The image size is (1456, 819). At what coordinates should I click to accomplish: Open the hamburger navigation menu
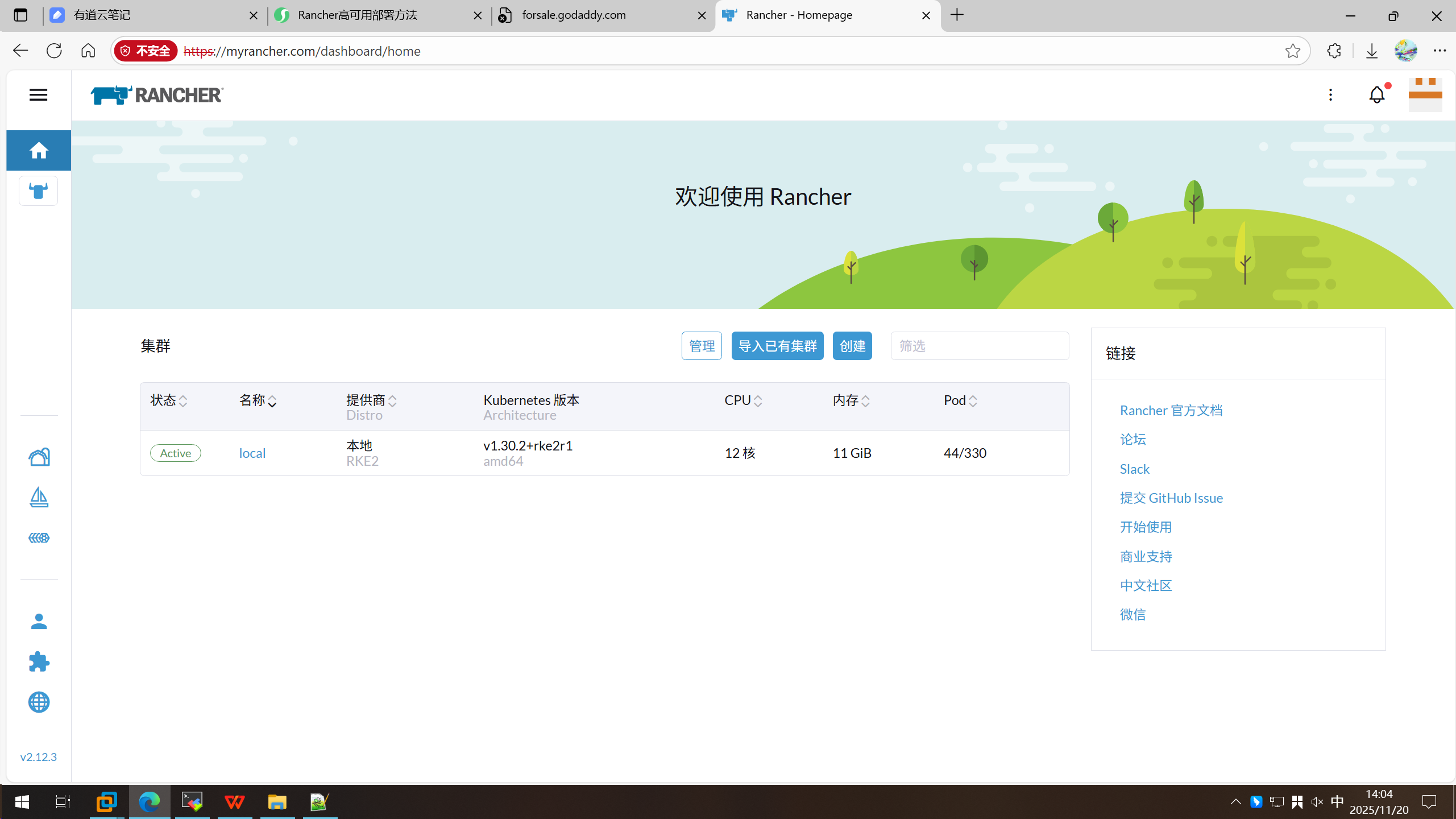[x=38, y=95]
